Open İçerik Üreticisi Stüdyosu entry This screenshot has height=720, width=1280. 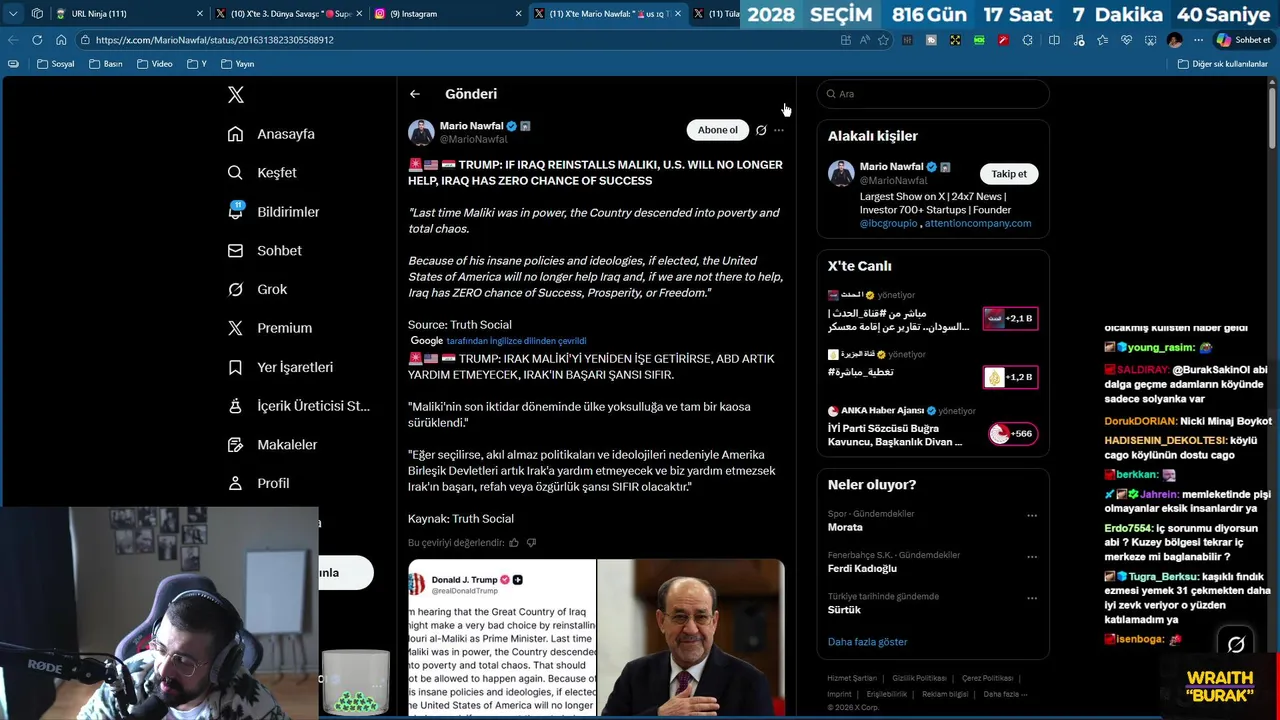pyautogui.click(x=298, y=406)
